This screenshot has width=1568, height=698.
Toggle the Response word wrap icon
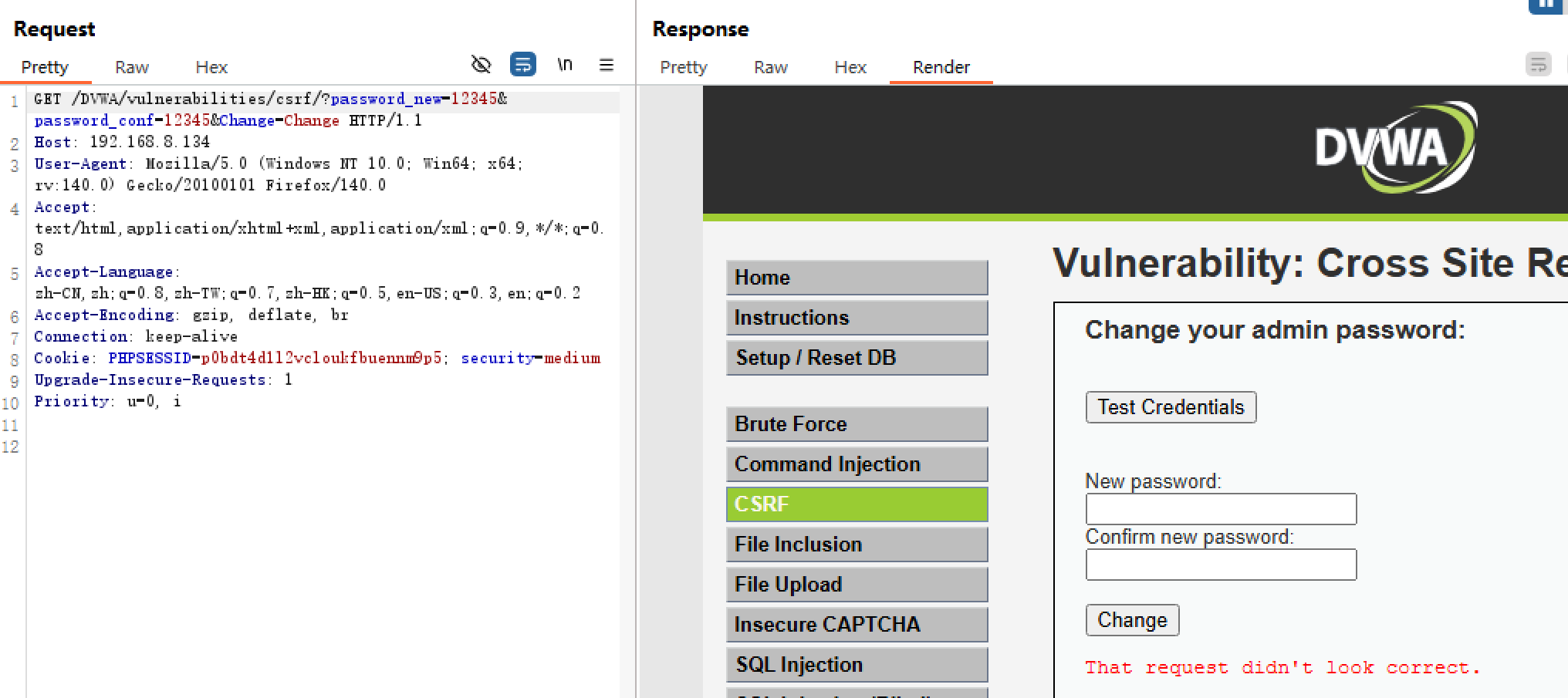1539,64
